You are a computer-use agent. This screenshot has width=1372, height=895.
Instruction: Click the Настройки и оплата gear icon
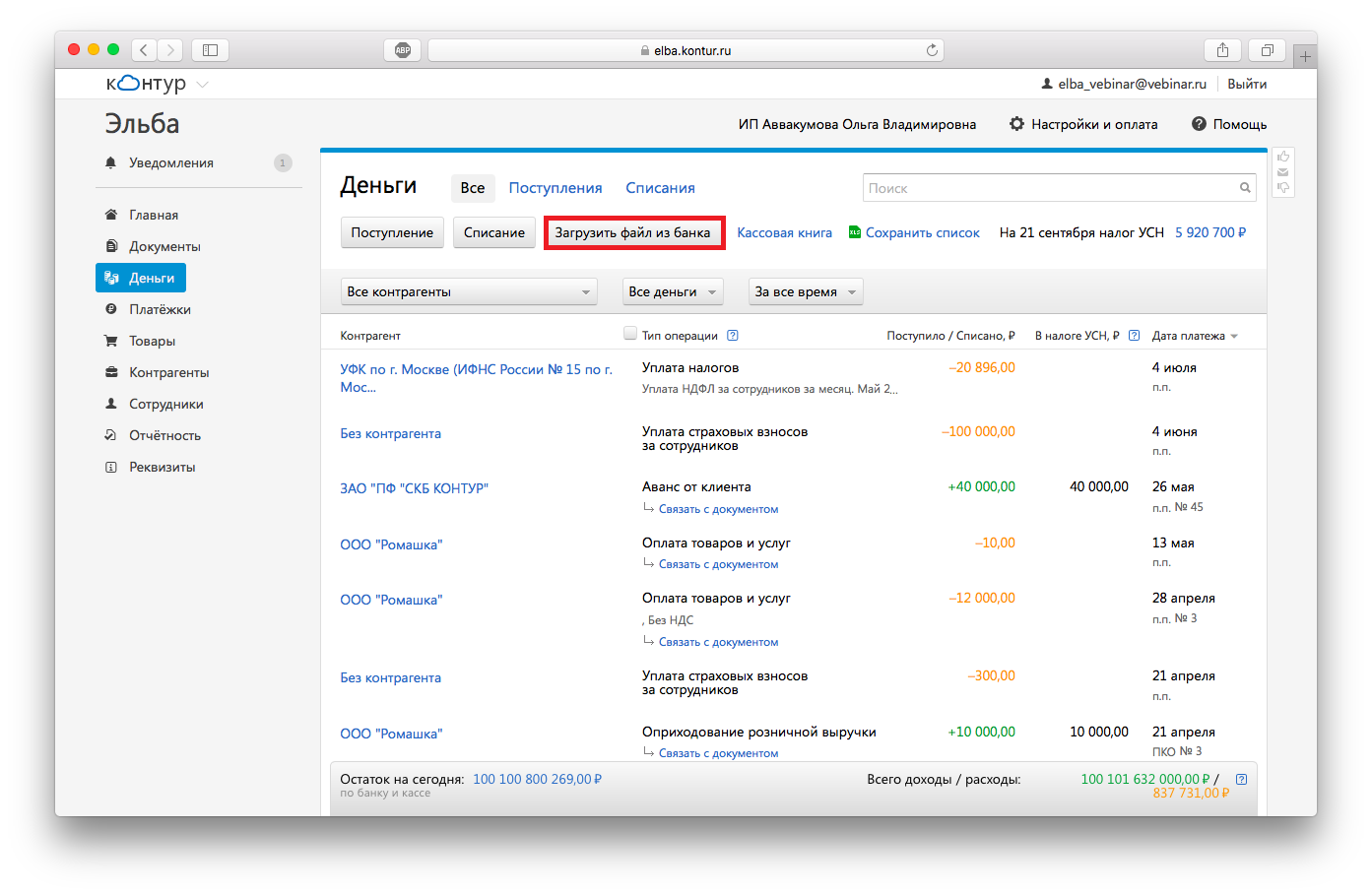pyautogui.click(x=1016, y=124)
